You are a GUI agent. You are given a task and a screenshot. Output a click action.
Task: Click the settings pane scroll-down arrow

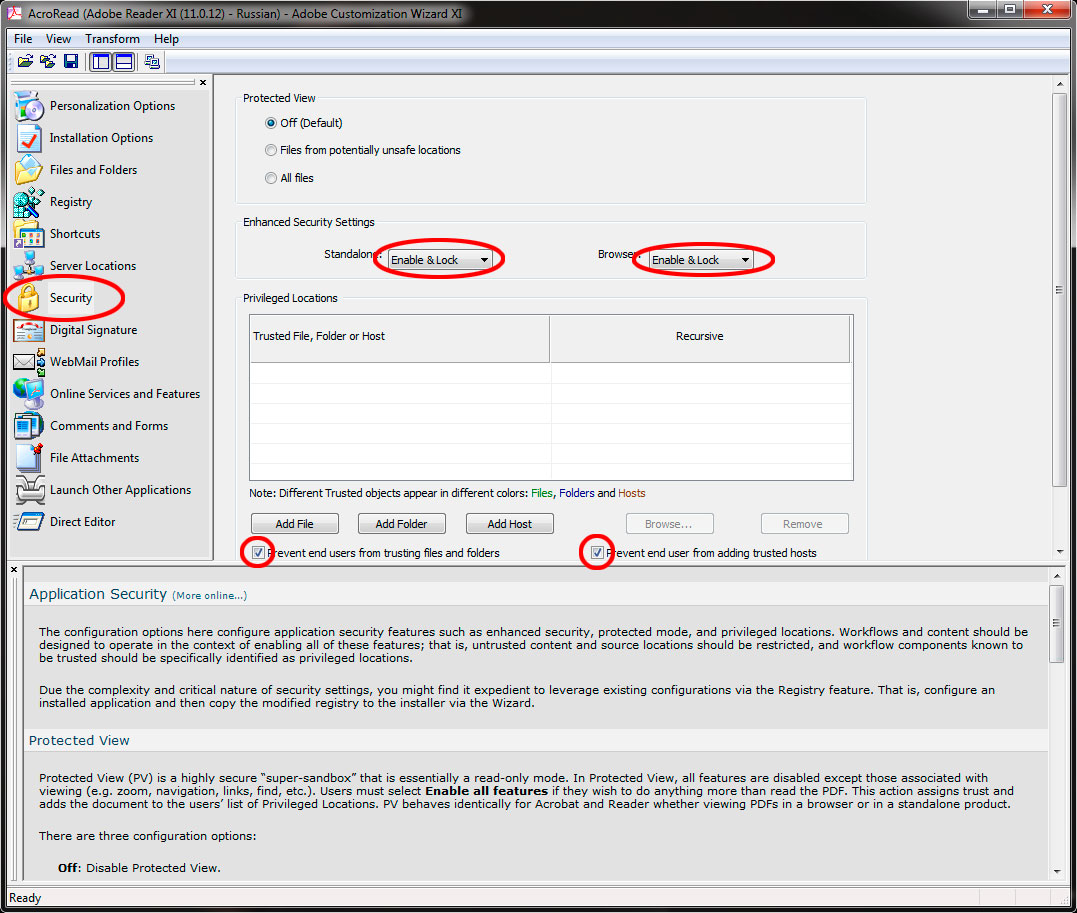[x=1059, y=552]
